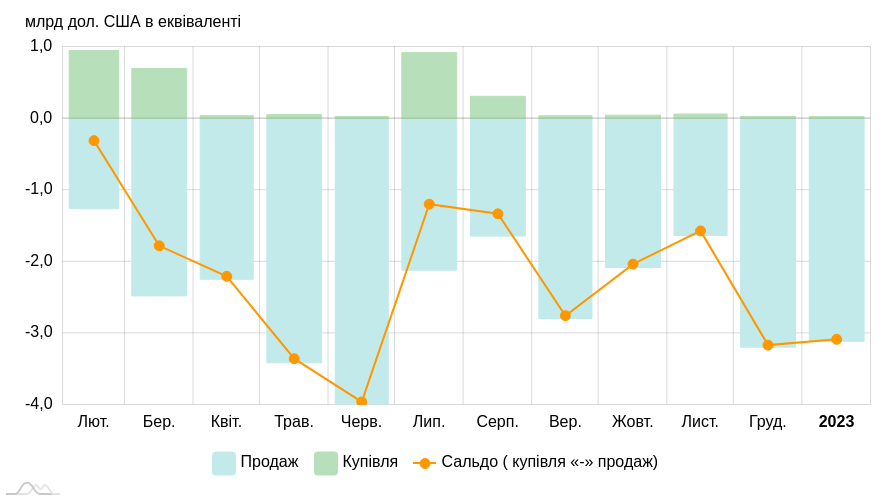This screenshot has height=500, width=891.
Task: Click the light blue Продаж legend swatch
Action: pos(224,463)
